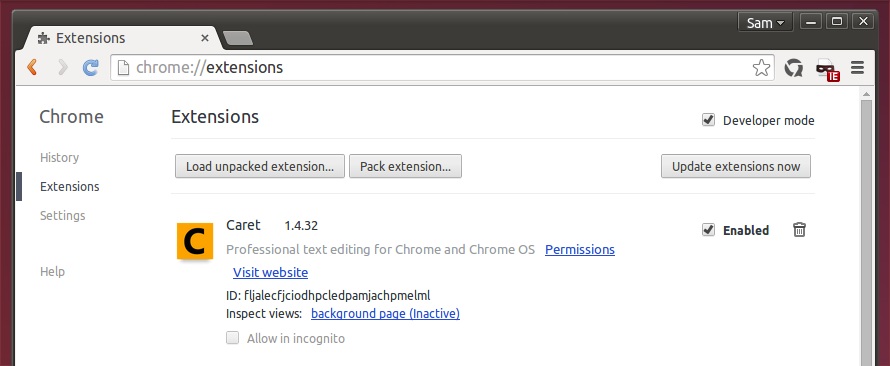Open the Sam profile dropdown
890x366 pixels.
pyautogui.click(x=765, y=23)
